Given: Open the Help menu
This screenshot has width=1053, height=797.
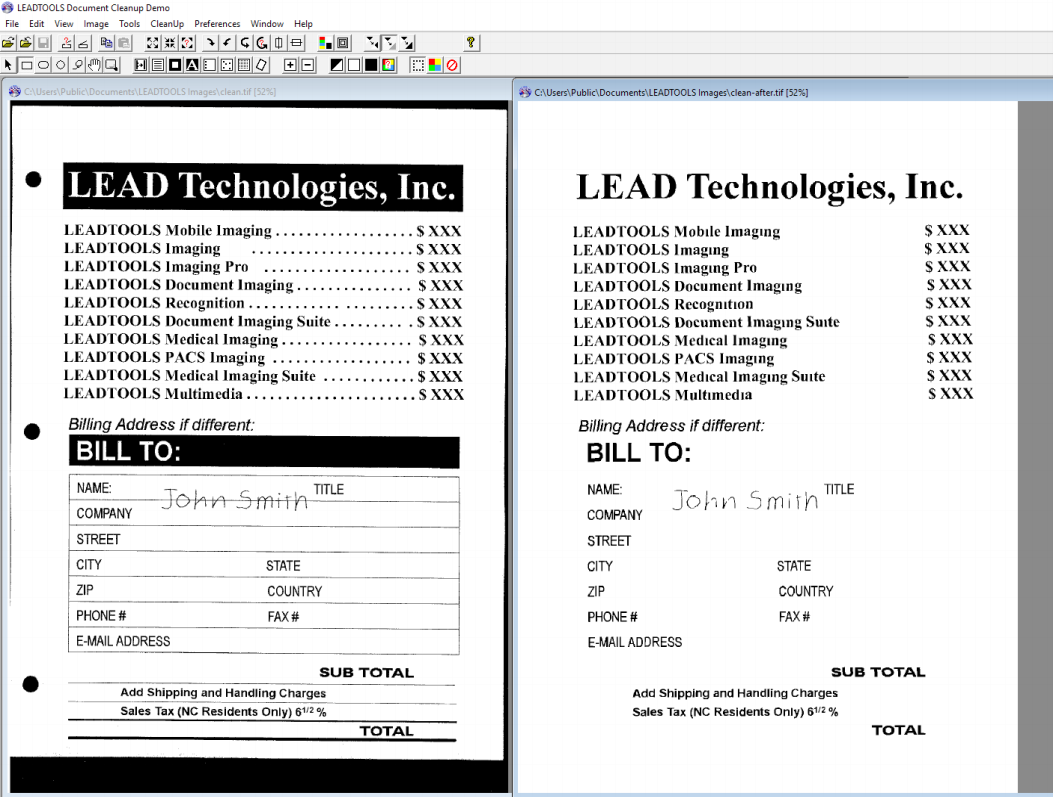Looking at the screenshot, I should click(304, 24).
